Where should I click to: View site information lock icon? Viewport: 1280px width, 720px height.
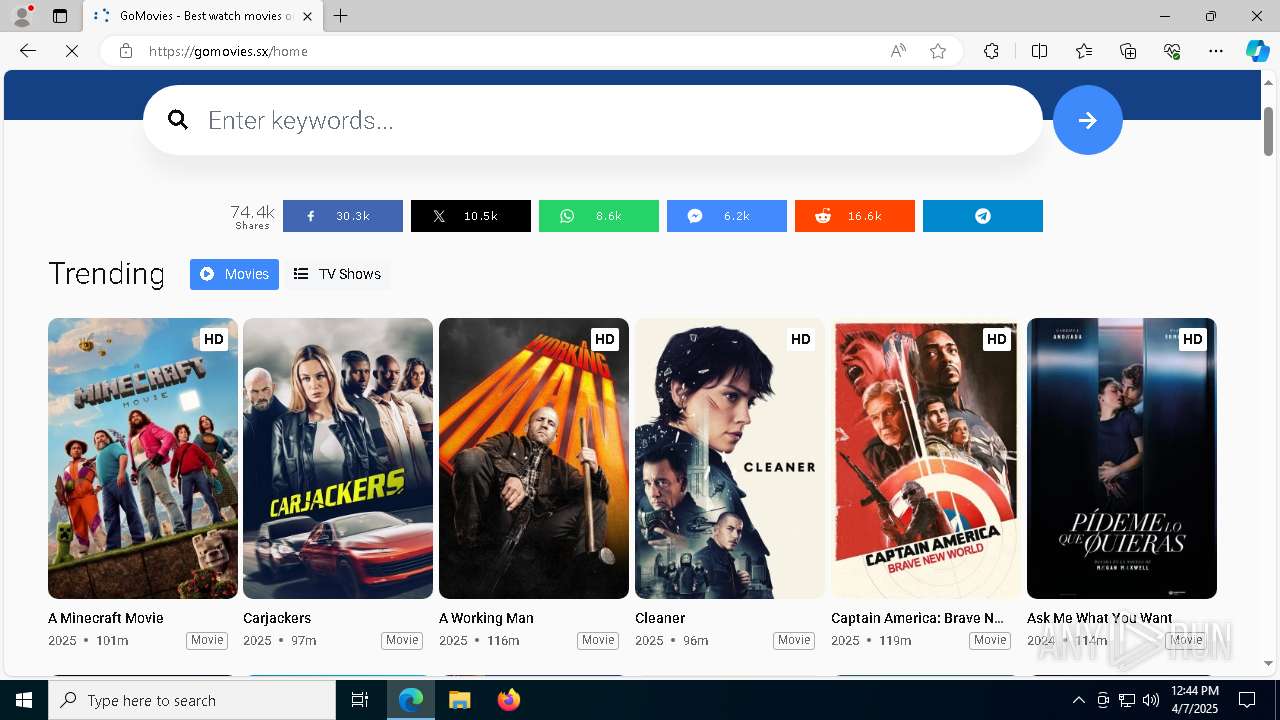tap(125, 51)
